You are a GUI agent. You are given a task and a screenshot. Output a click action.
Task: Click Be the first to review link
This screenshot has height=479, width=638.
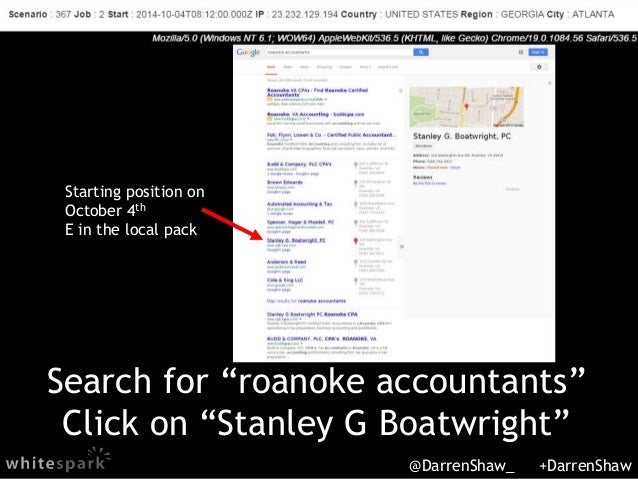point(430,184)
